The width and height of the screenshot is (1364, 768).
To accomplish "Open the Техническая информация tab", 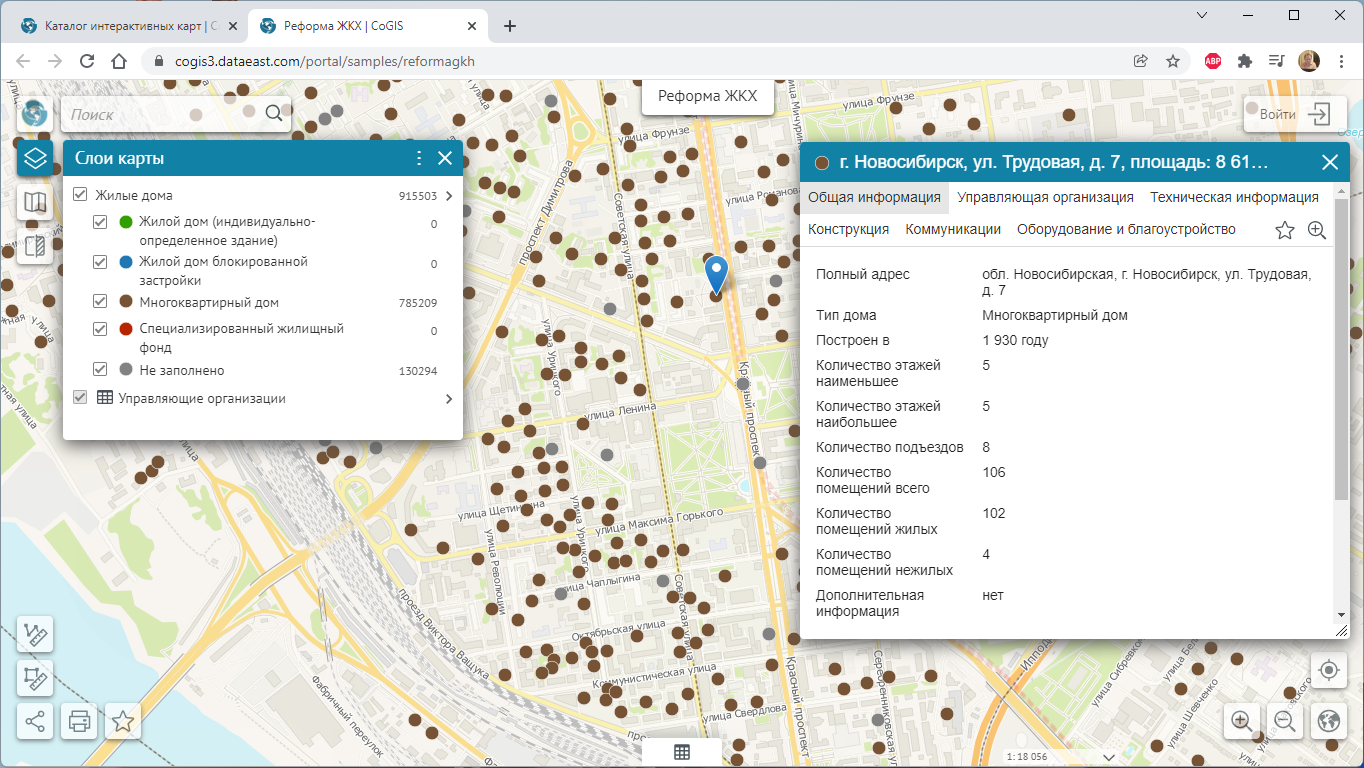I will click(x=1234, y=197).
